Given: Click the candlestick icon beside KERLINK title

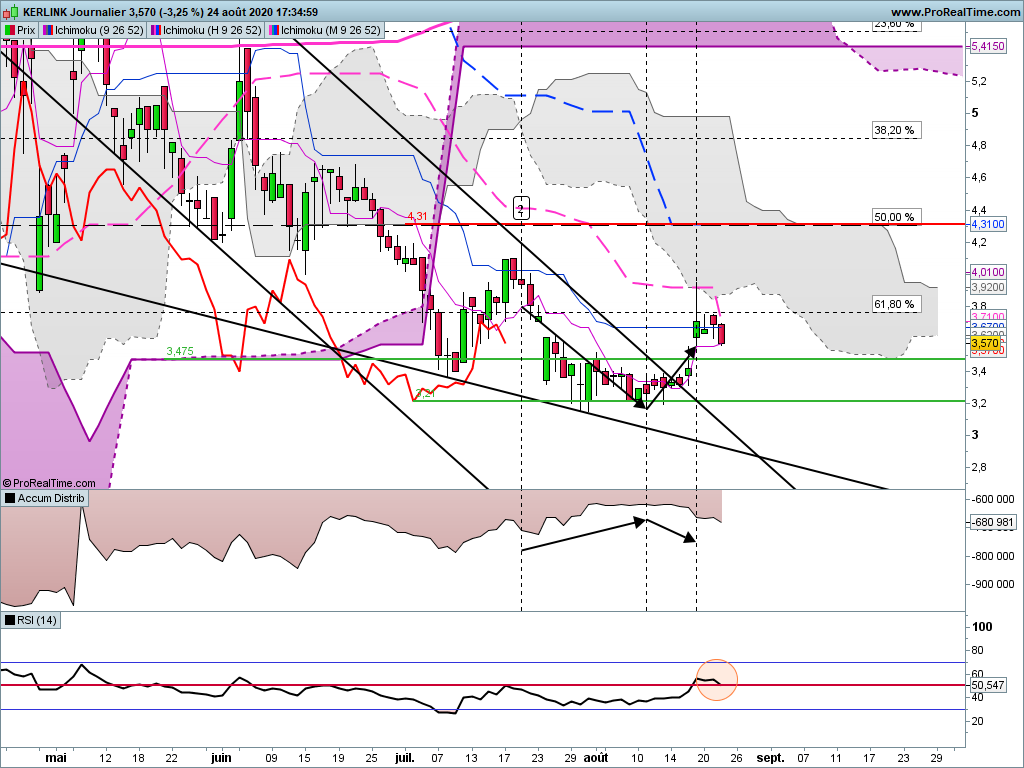Looking at the screenshot, I should (x=10, y=12).
